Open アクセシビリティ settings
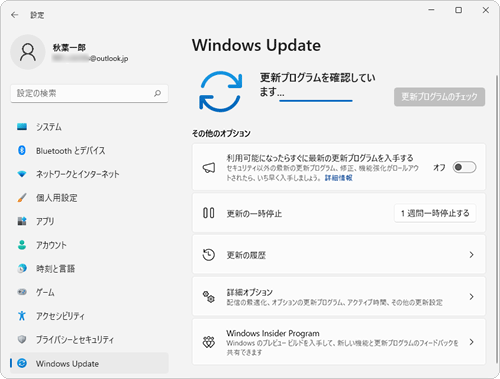Viewport: 500px width, 379px height. (x=89, y=316)
